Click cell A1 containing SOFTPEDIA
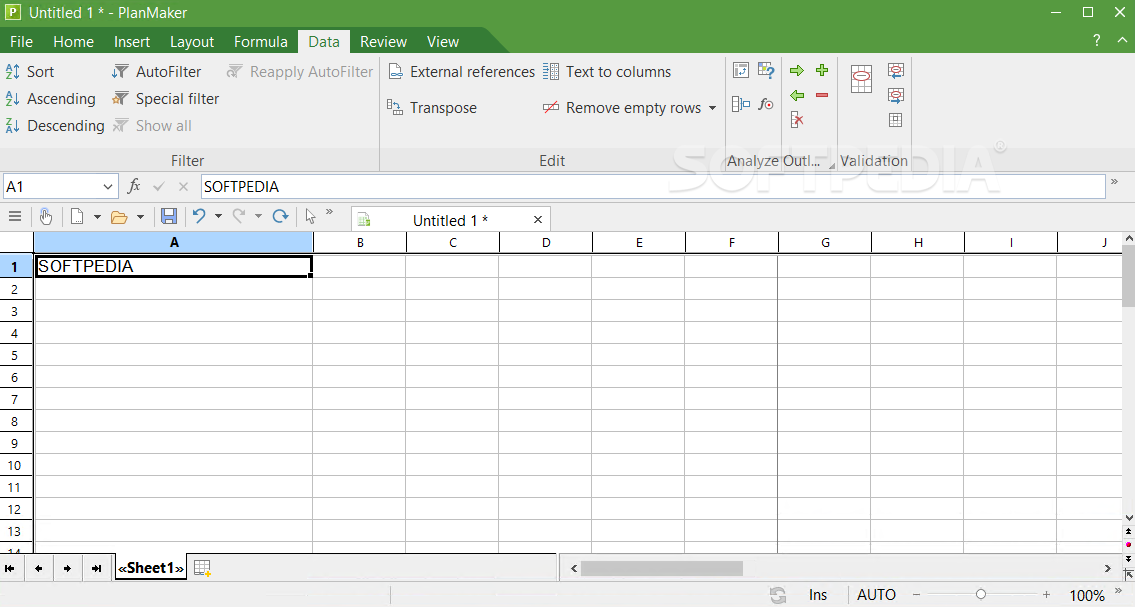The height and width of the screenshot is (607, 1135). click(174, 266)
